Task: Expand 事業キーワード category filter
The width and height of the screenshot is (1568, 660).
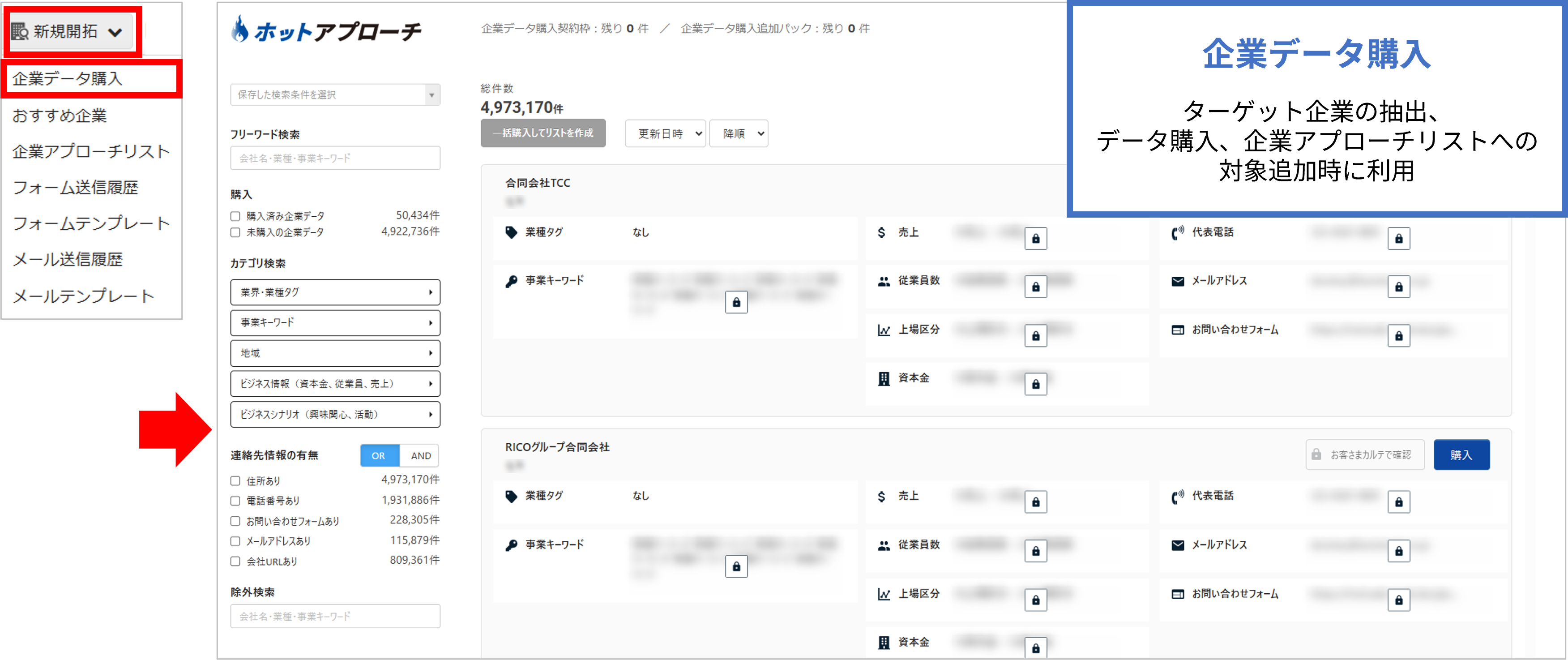Action: click(x=335, y=323)
